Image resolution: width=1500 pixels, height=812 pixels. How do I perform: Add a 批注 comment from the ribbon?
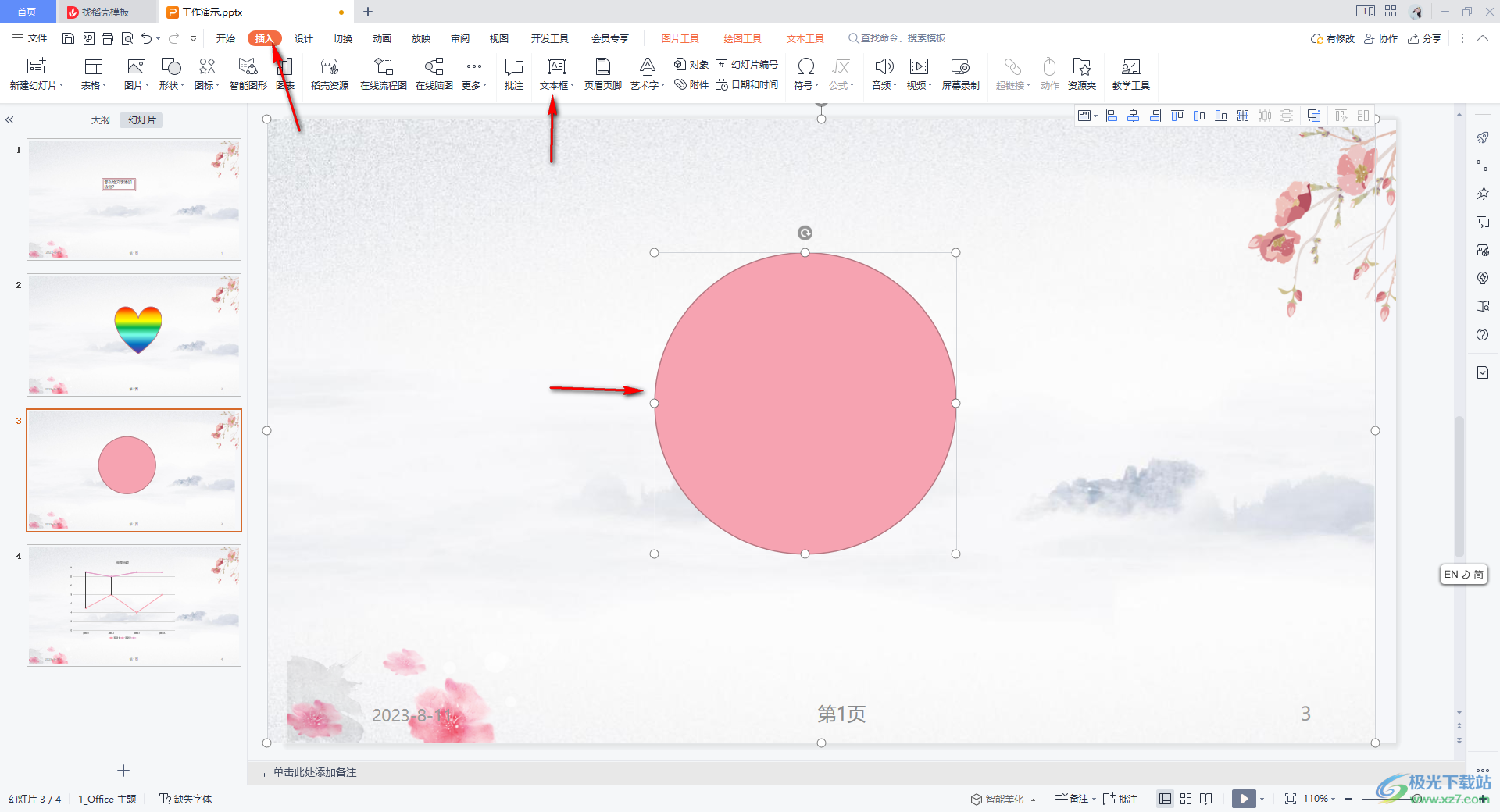[x=514, y=74]
